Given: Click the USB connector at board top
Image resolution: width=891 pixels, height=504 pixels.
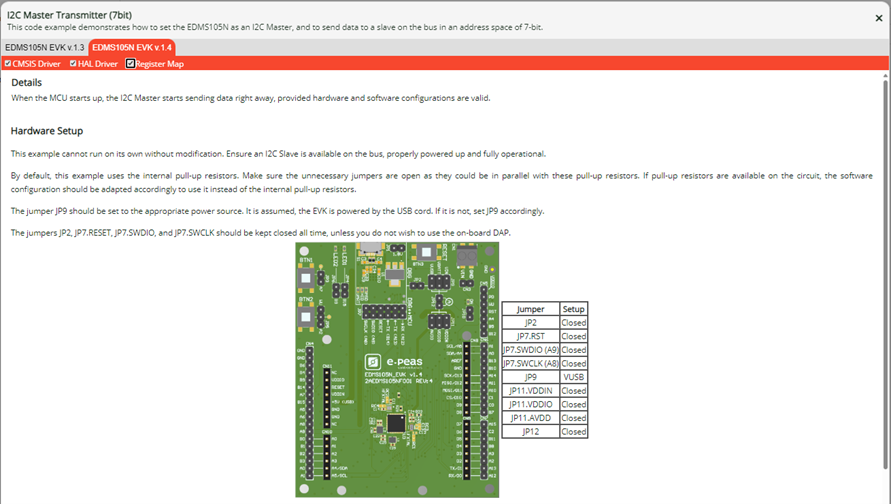Looking at the screenshot, I should coord(371,247).
